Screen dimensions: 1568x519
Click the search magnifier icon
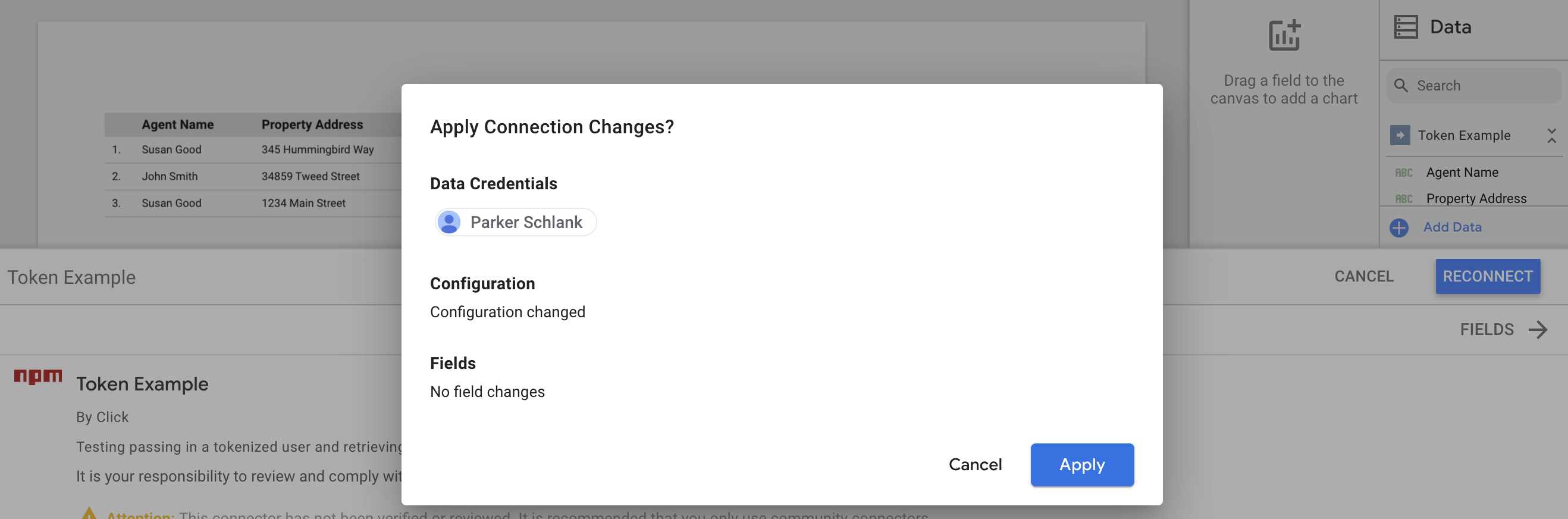(1401, 86)
